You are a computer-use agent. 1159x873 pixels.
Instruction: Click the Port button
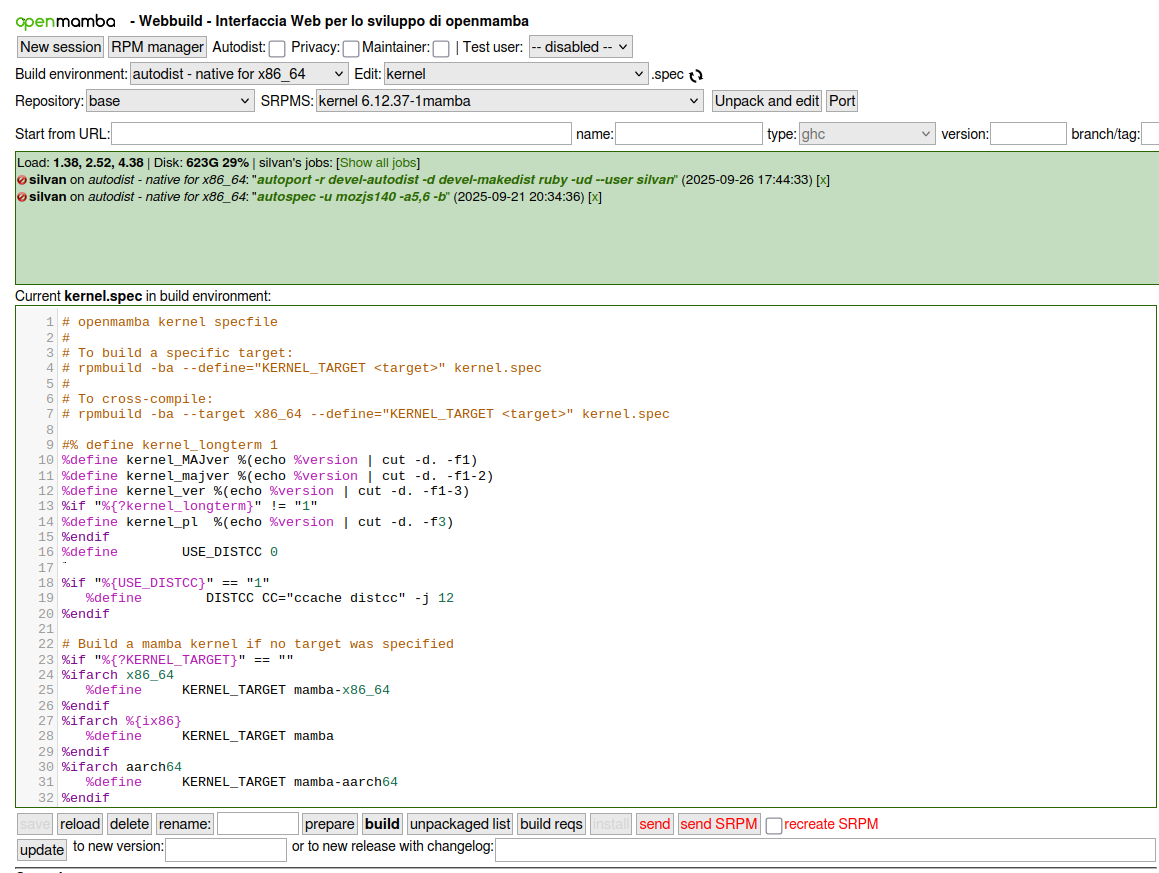[x=842, y=101]
